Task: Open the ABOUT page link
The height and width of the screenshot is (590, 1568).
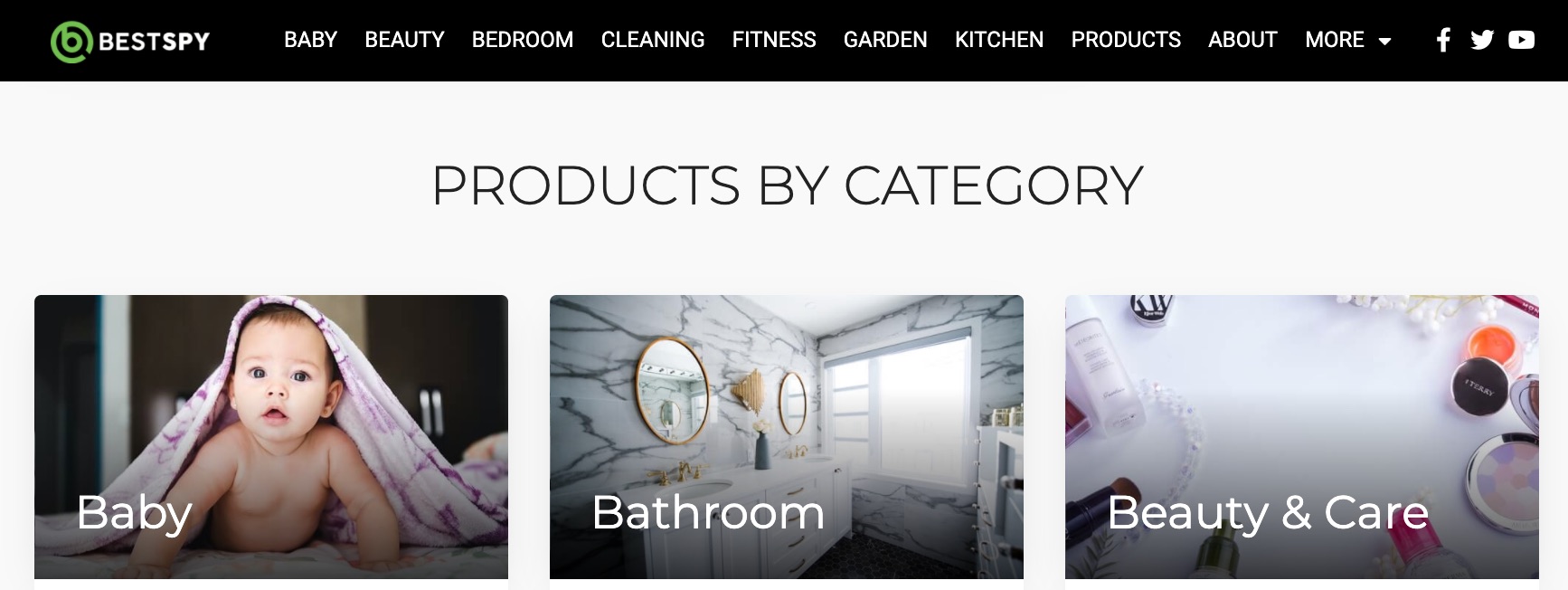Action: (x=1242, y=40)
